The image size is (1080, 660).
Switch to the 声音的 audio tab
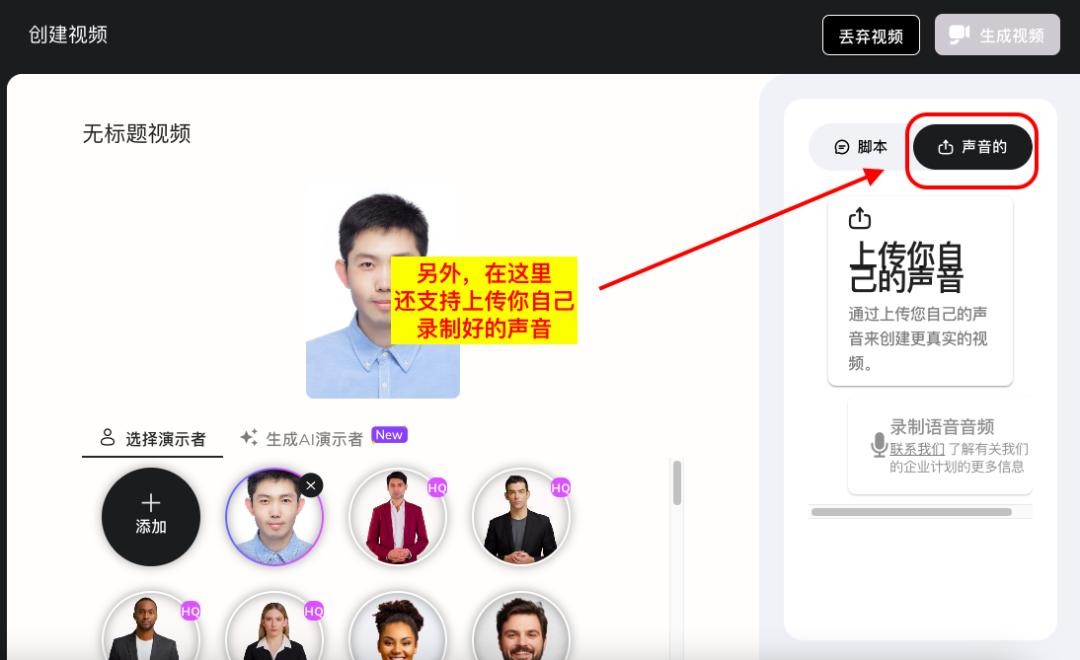pos(972,147)
